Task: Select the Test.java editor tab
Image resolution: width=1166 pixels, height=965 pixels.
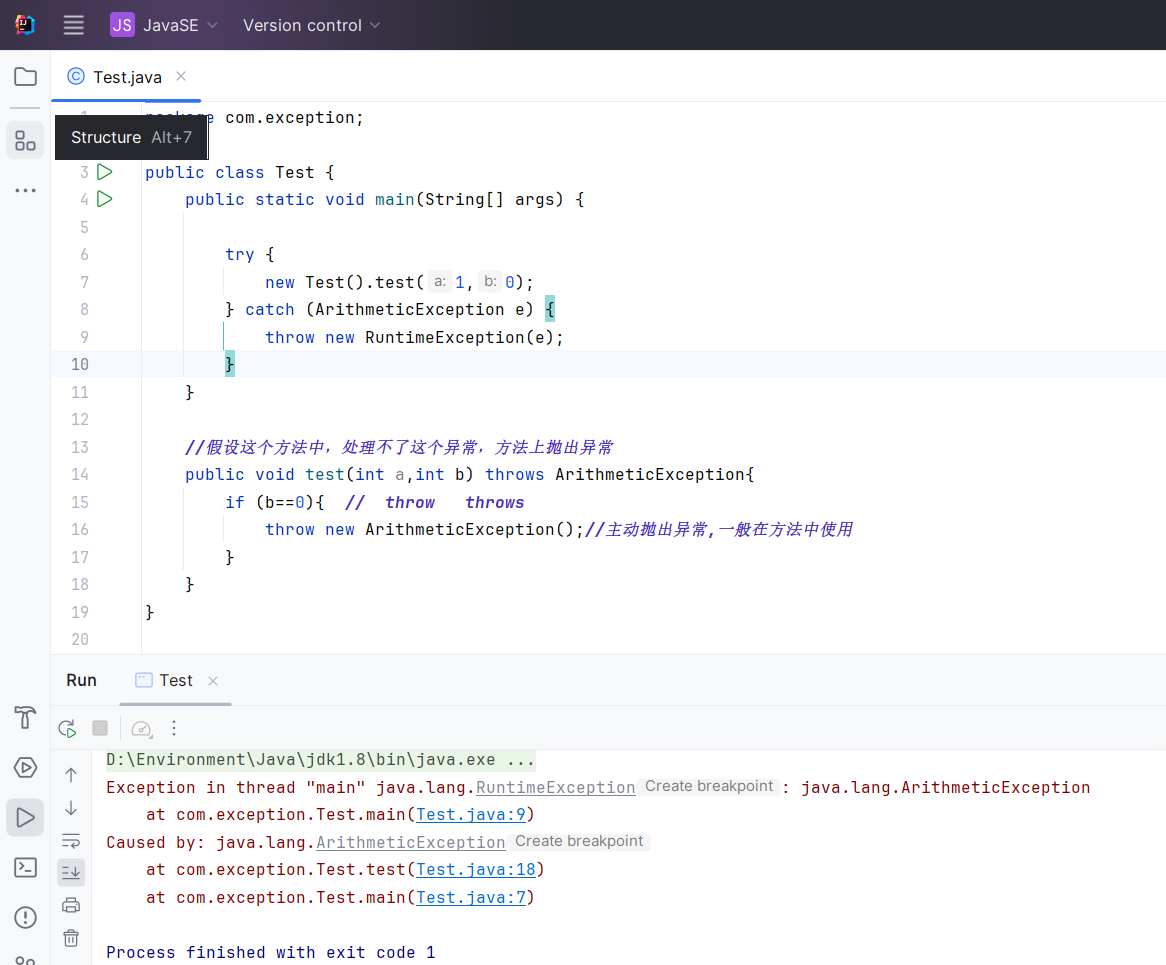Action: click(x=127, y=77)
